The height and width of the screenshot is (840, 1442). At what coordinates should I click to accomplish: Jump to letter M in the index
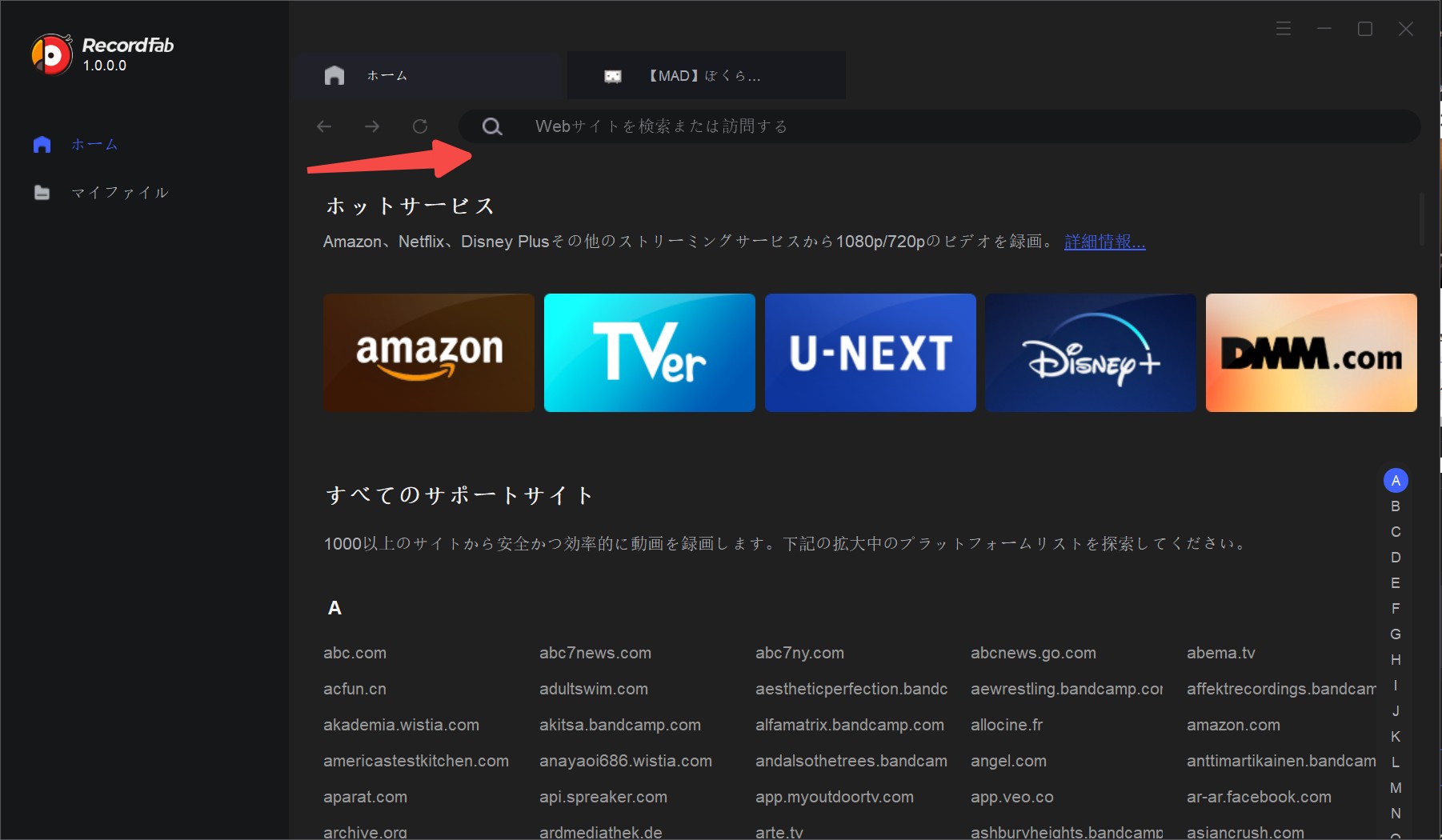pyautogui.click(x=1396, y=788)
